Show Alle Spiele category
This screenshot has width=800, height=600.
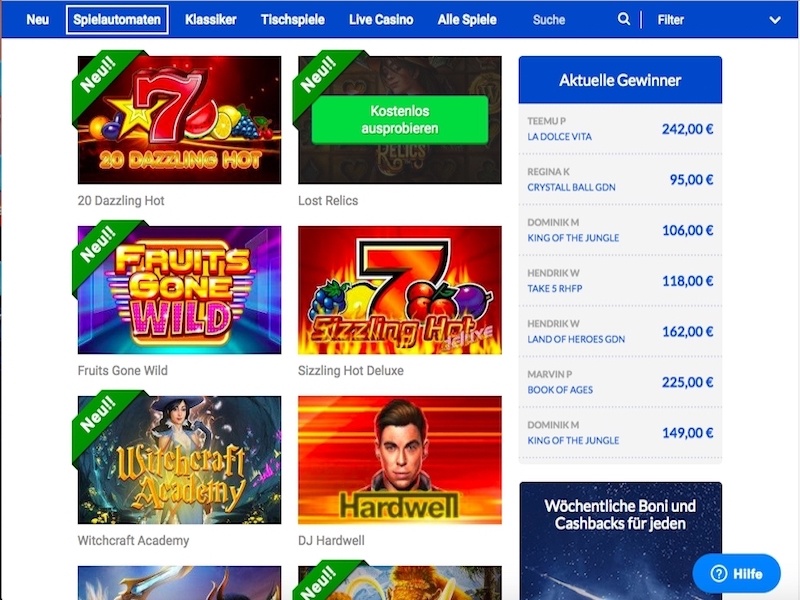point(467,20)
